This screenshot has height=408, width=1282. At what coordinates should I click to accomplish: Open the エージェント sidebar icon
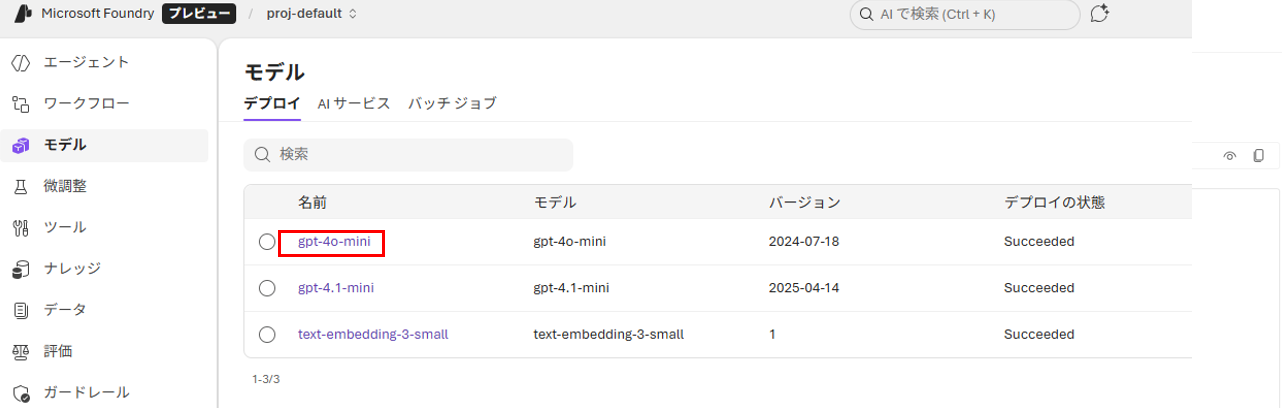click(x=21, y=62)
